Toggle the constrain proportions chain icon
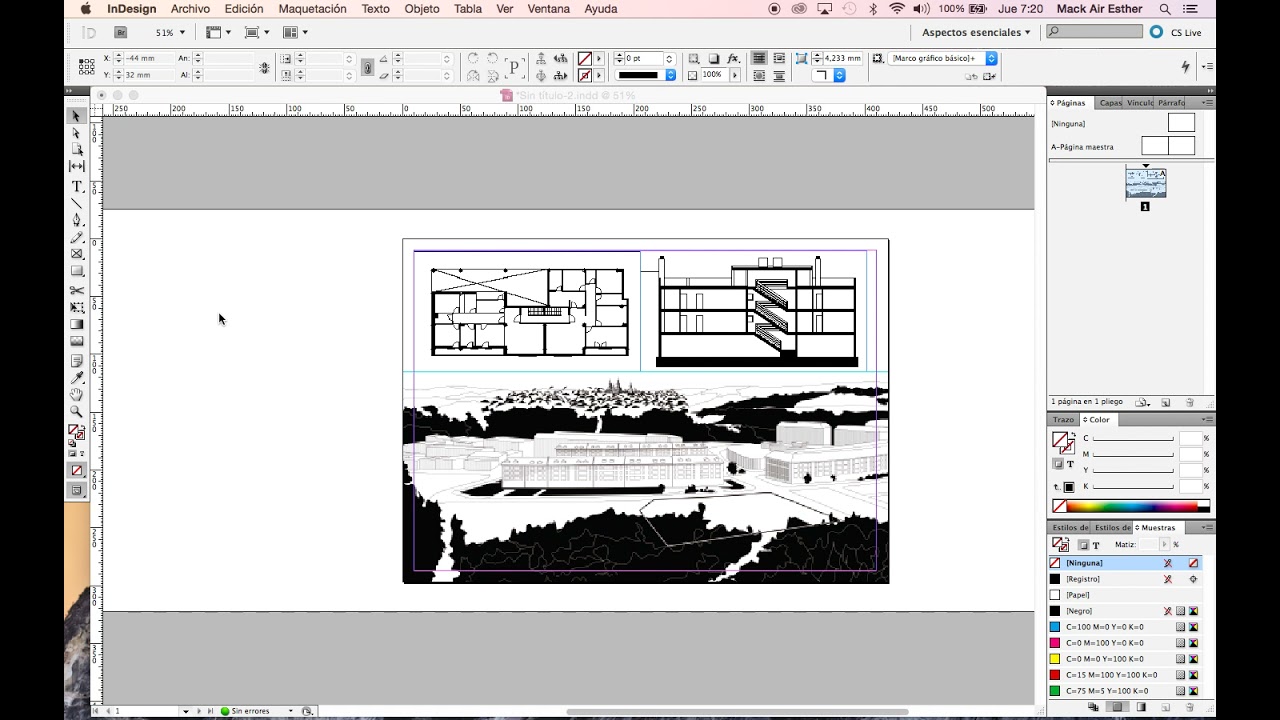 point(368,67)
